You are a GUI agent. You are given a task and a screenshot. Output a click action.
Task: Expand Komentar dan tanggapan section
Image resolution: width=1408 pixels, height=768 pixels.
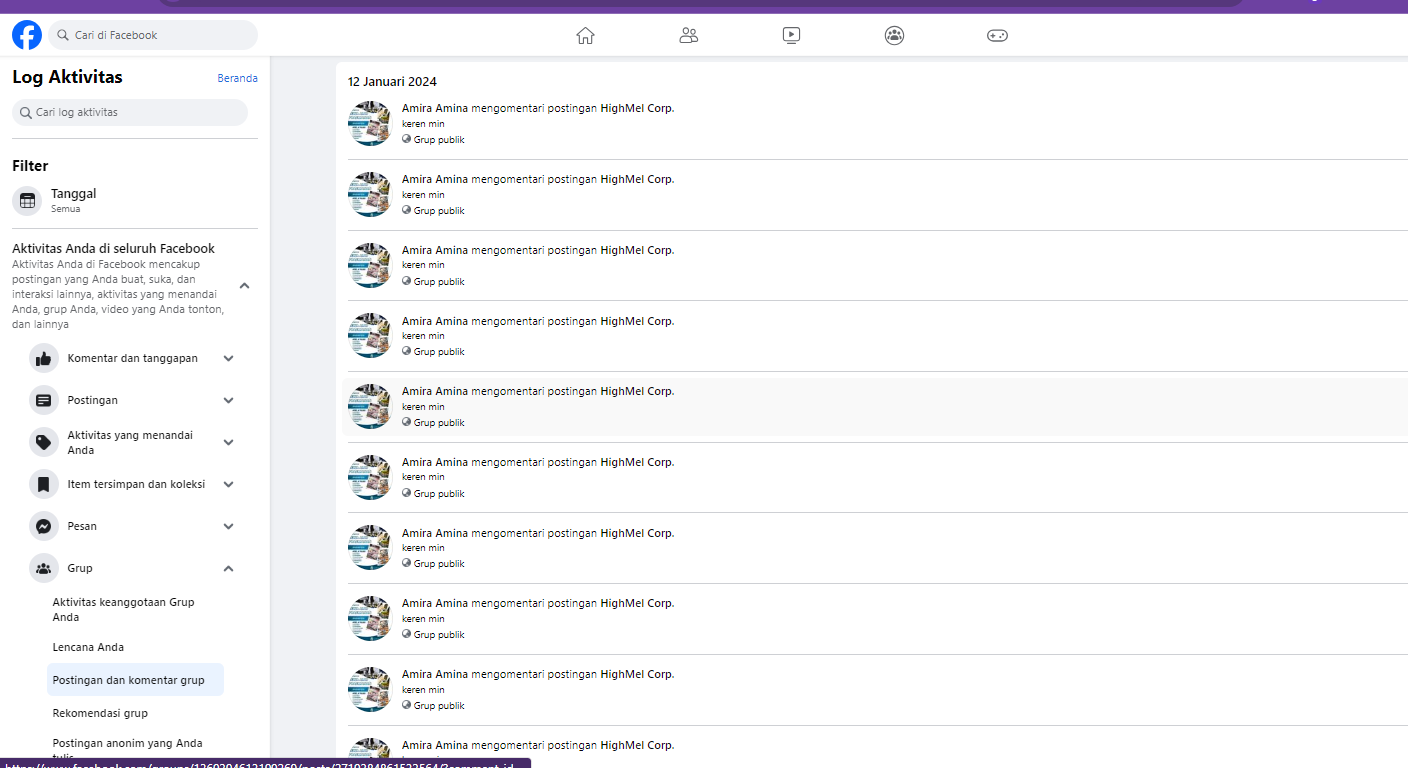229,358
